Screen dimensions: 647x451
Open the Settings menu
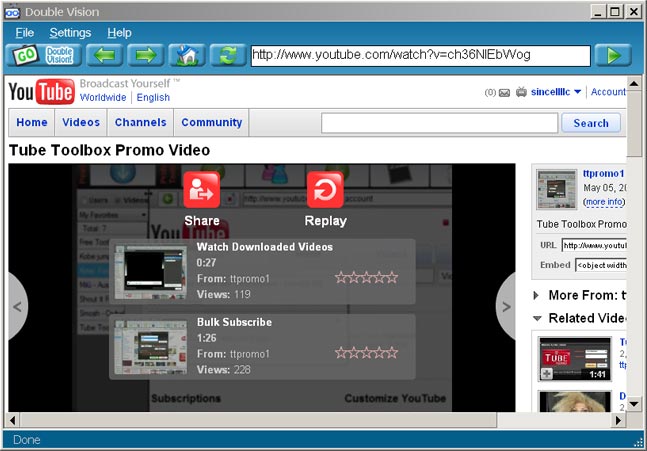point(70,33)
